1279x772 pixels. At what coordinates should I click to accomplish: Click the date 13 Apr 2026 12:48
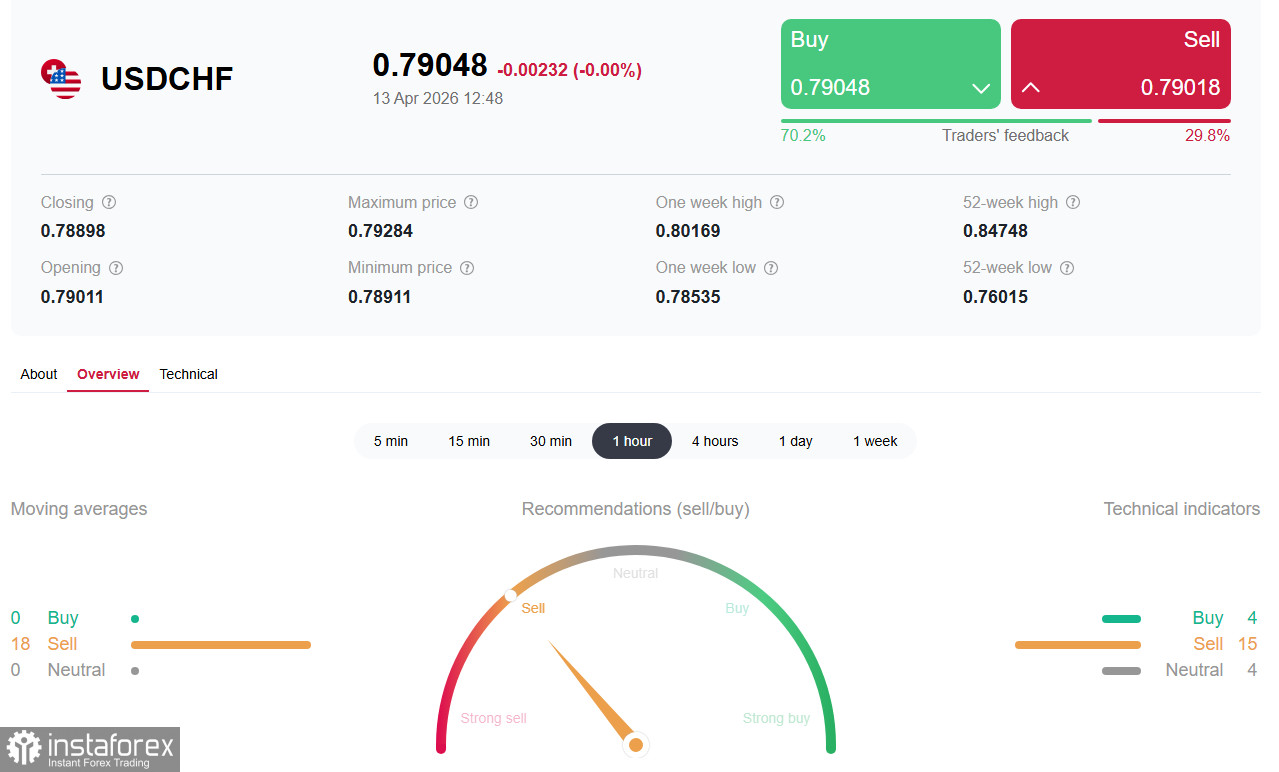pyautogui.click(x=438, y=98)
